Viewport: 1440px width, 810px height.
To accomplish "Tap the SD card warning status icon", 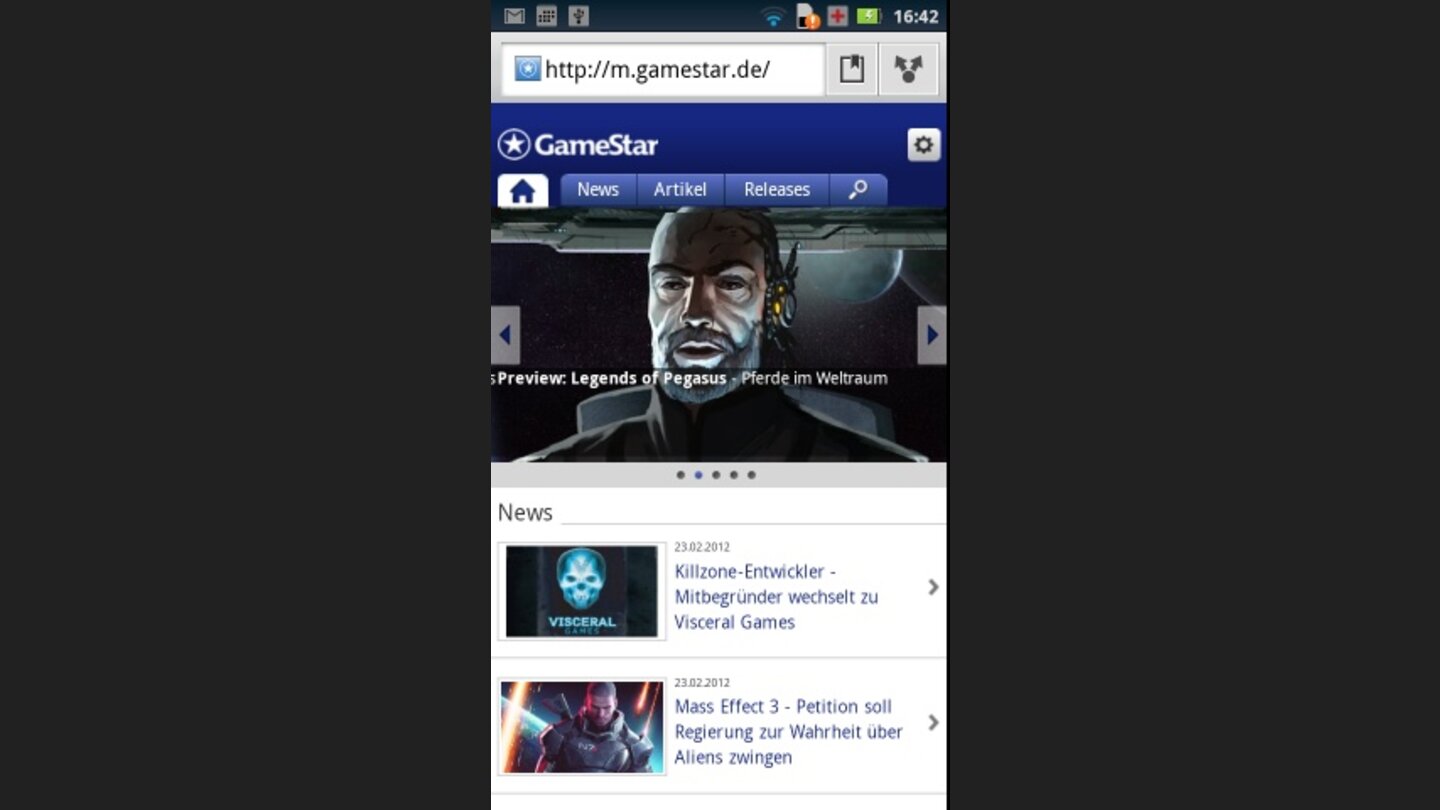I will pyautogui.click(x=807, y=16).
